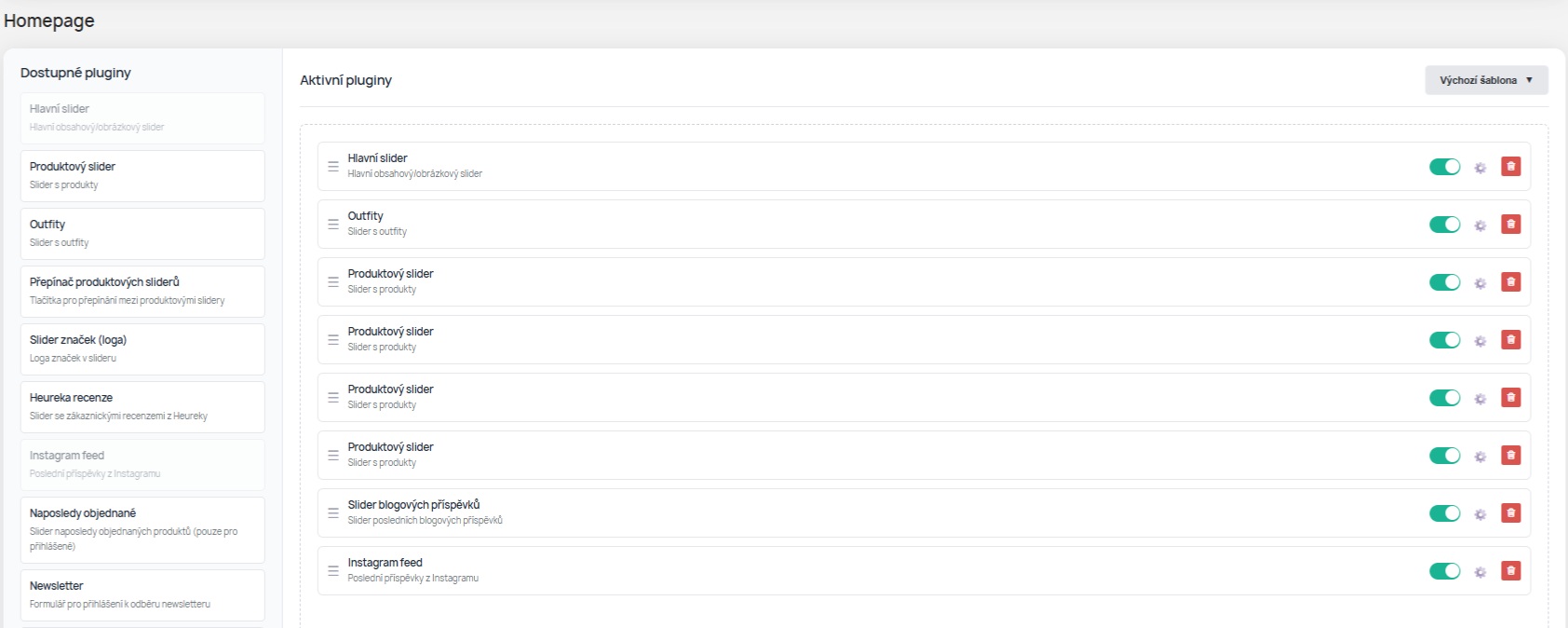
Task: Open settings gear for active Hlavní slider
Action: coord(1480,168)
